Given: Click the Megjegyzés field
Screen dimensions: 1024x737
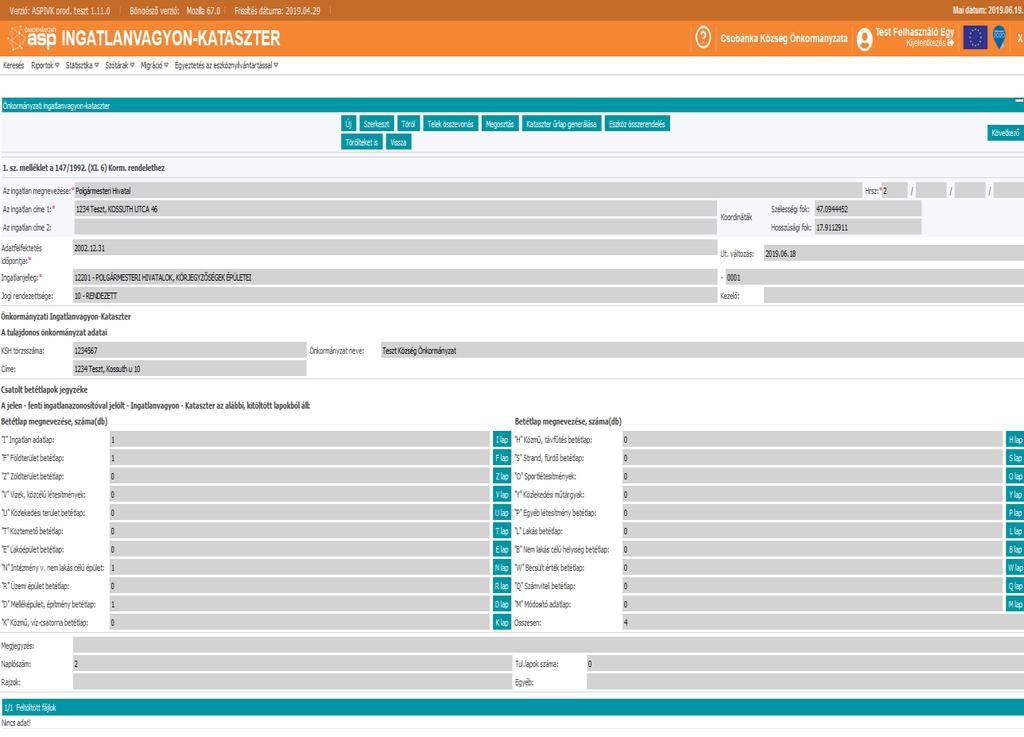Looking at the screenshot, I should [x=548, y=646].
